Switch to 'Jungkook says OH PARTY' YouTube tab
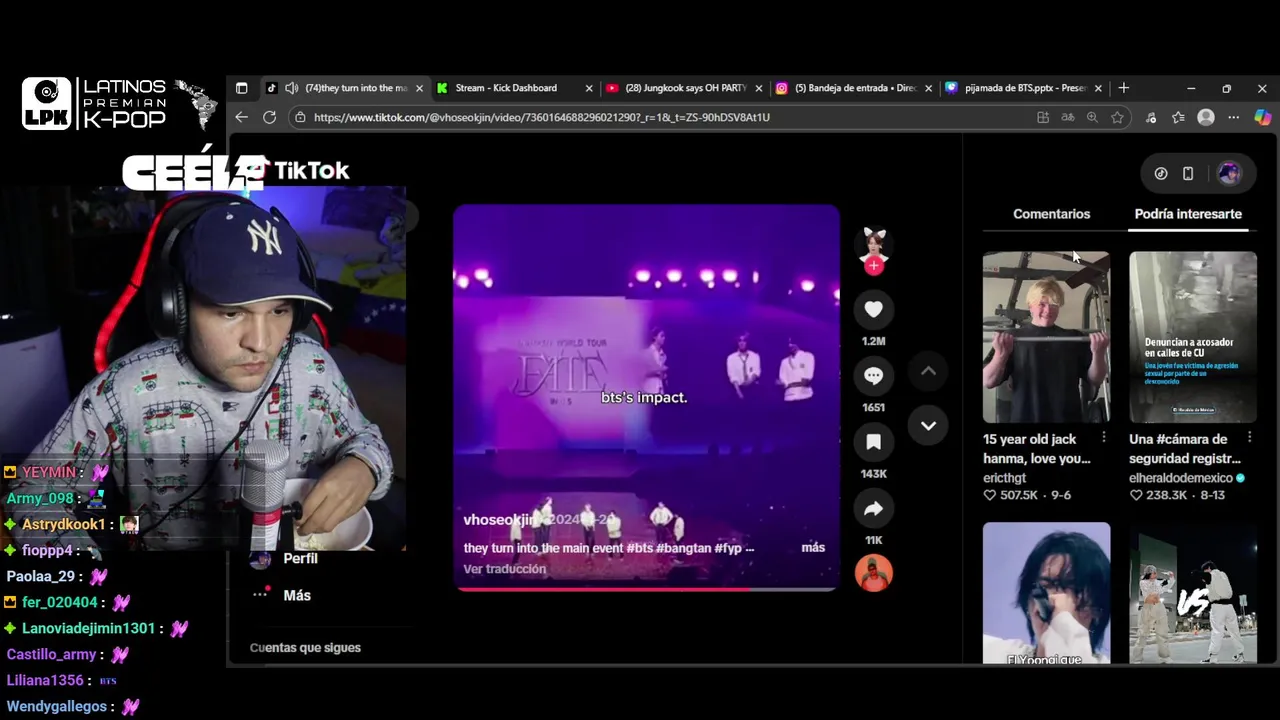The image size is (1280, 720). (686, 88)
